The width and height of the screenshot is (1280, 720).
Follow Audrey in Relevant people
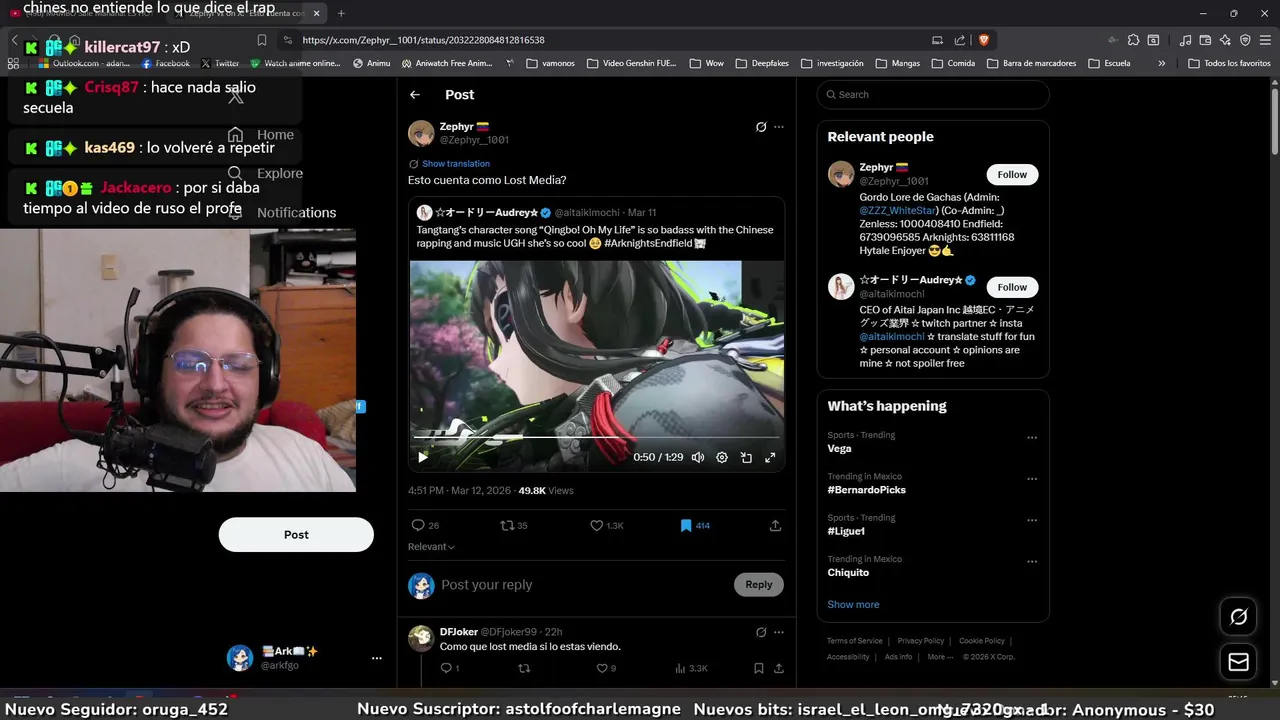pyautogui.click(x=1012, y=287)
